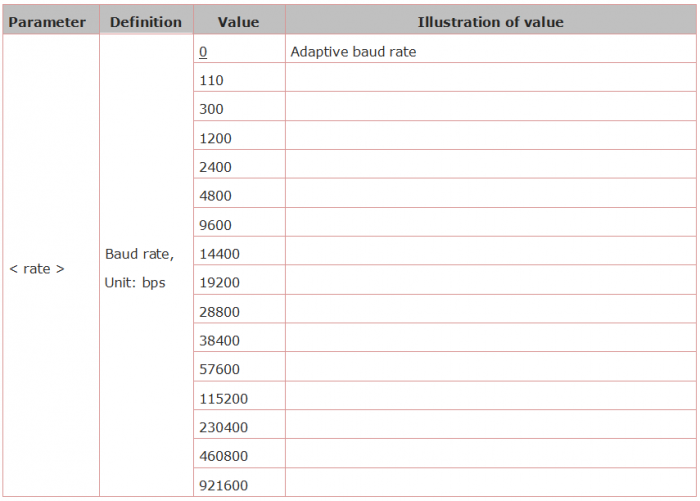Image resolution: width=700 pixels, height=501 pixels.
Task: Click the Unit: bps text
Action: [x=135, y=283]
